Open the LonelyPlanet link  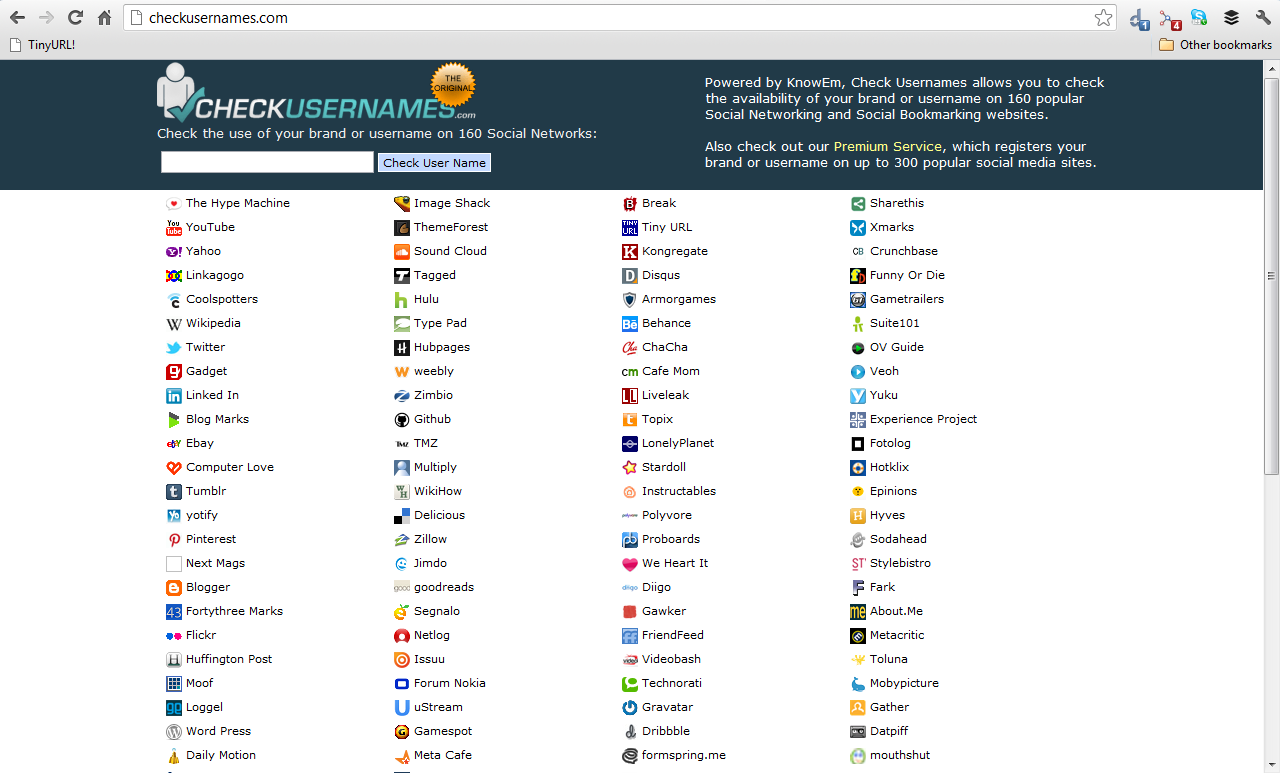(x=678, y=443)
